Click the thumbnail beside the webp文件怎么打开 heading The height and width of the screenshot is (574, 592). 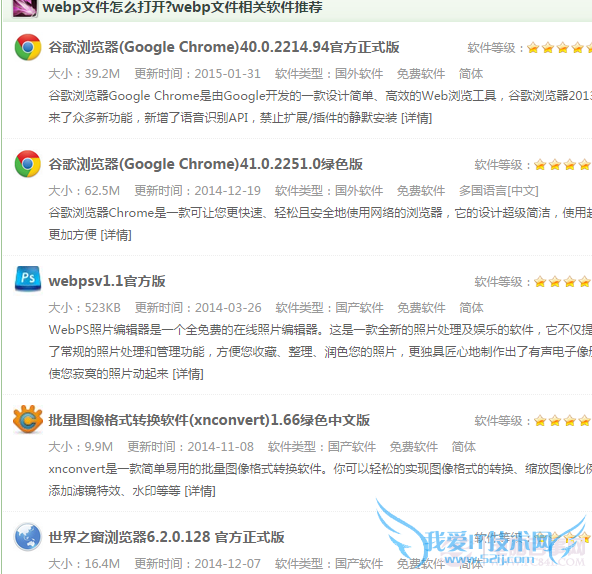tap(25, 8)
